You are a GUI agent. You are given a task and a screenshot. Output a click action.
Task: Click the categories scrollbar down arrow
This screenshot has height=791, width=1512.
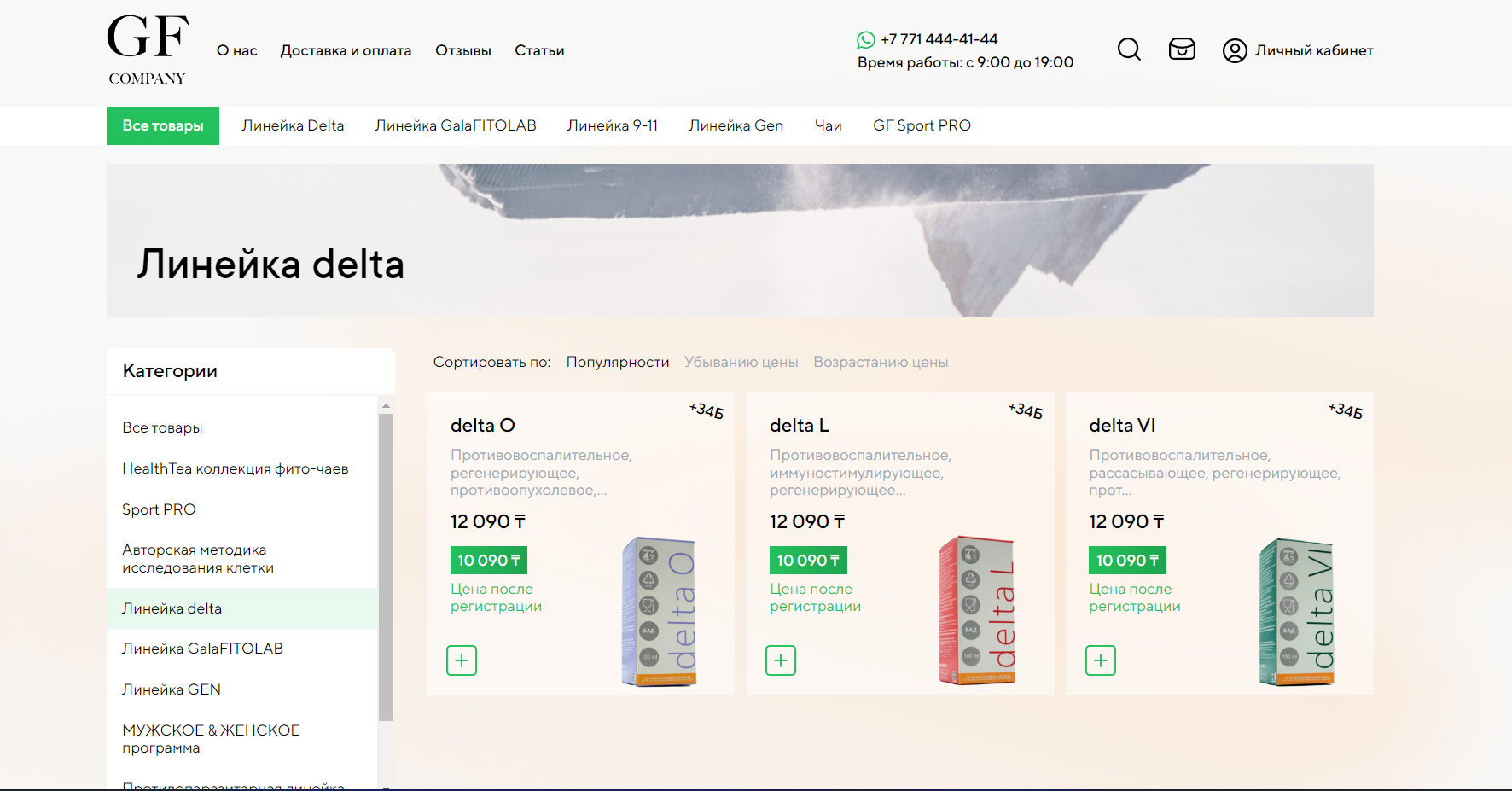point(386,787)
